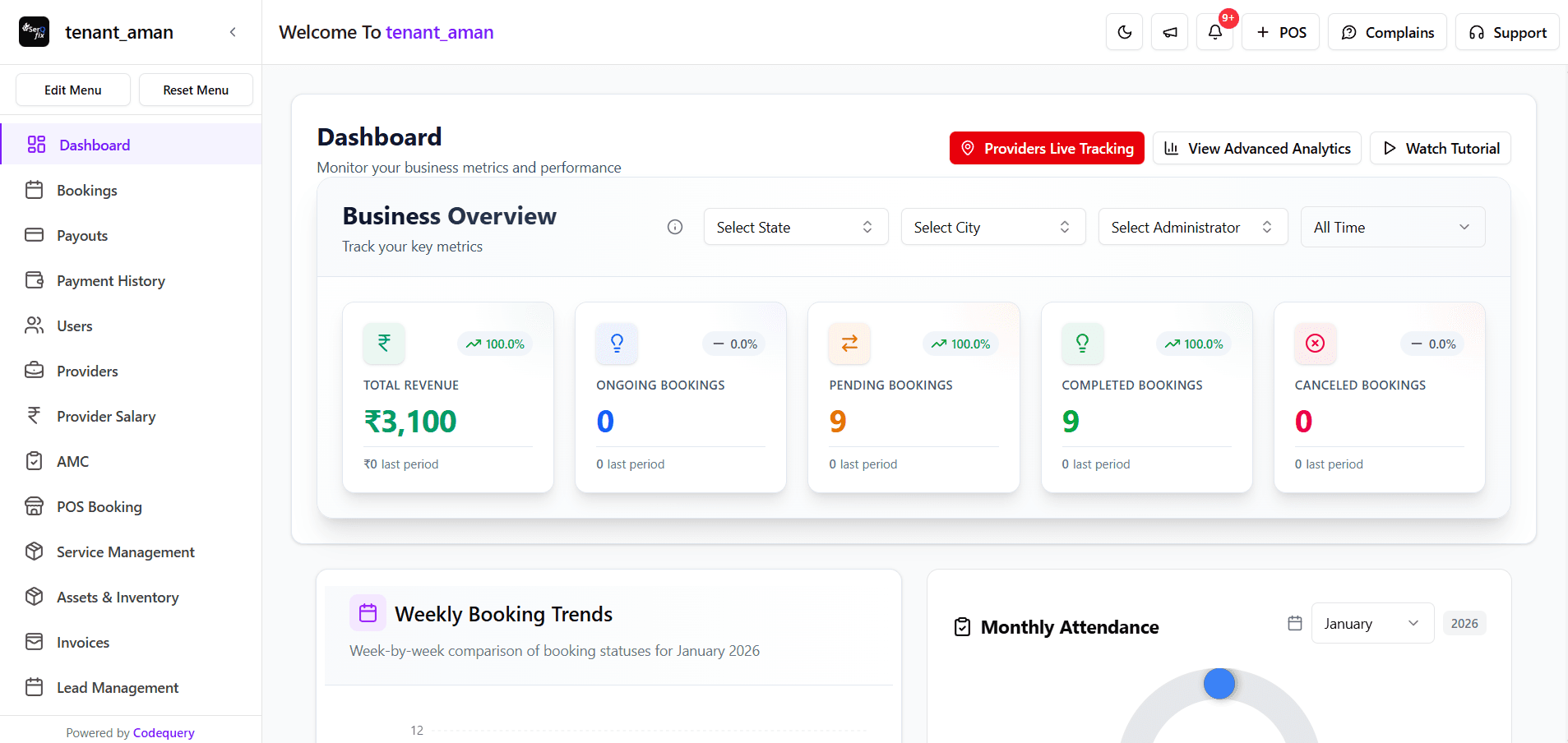Open the Select State dropdown

794,227
